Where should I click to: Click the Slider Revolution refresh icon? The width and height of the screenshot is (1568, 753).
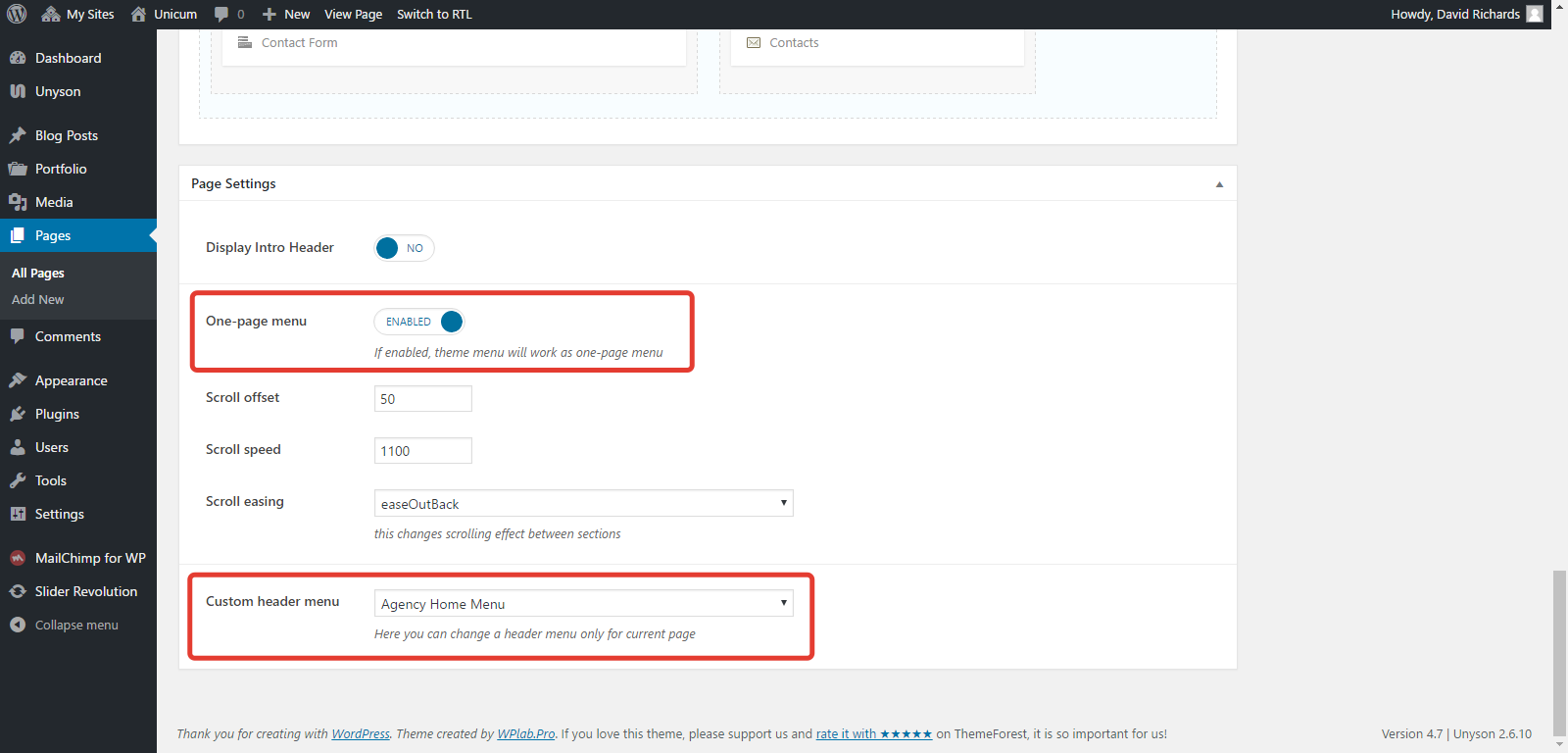coord(18,591)
